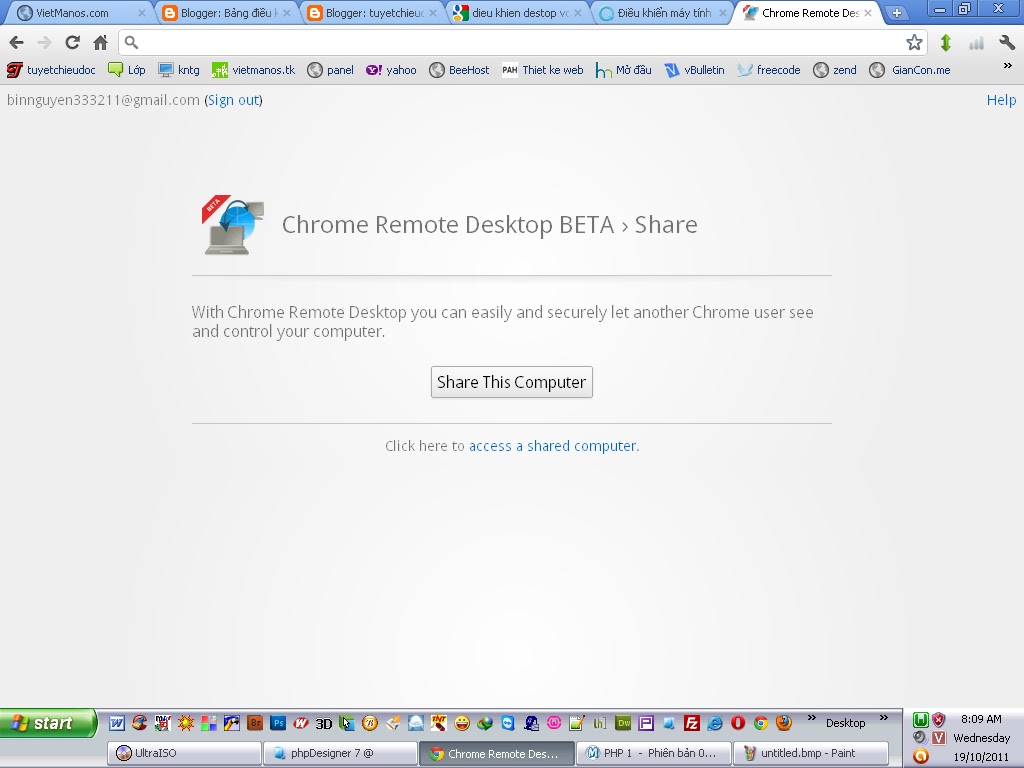Screen dimensions: 1024x768
Task: Click the gray bars extension icon
Action: coord(976,43)
